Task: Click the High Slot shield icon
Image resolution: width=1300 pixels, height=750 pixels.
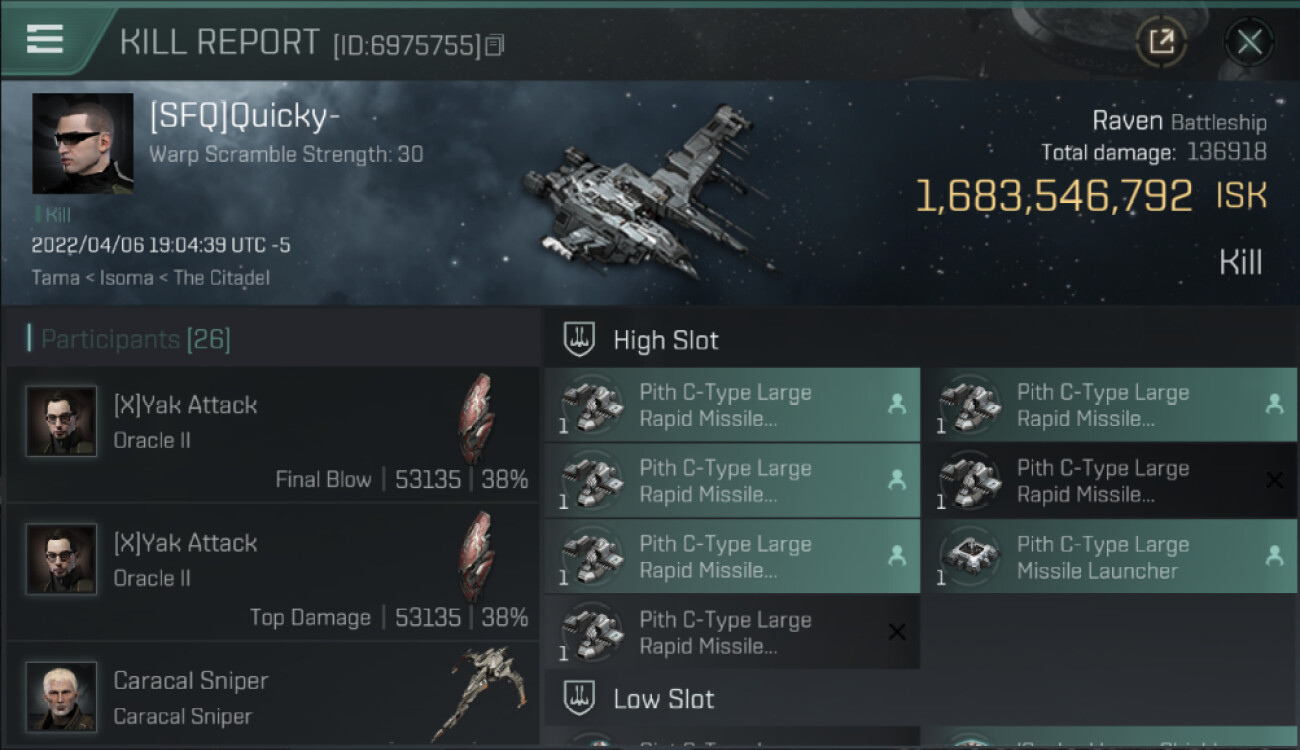Action: pos(580,340)
